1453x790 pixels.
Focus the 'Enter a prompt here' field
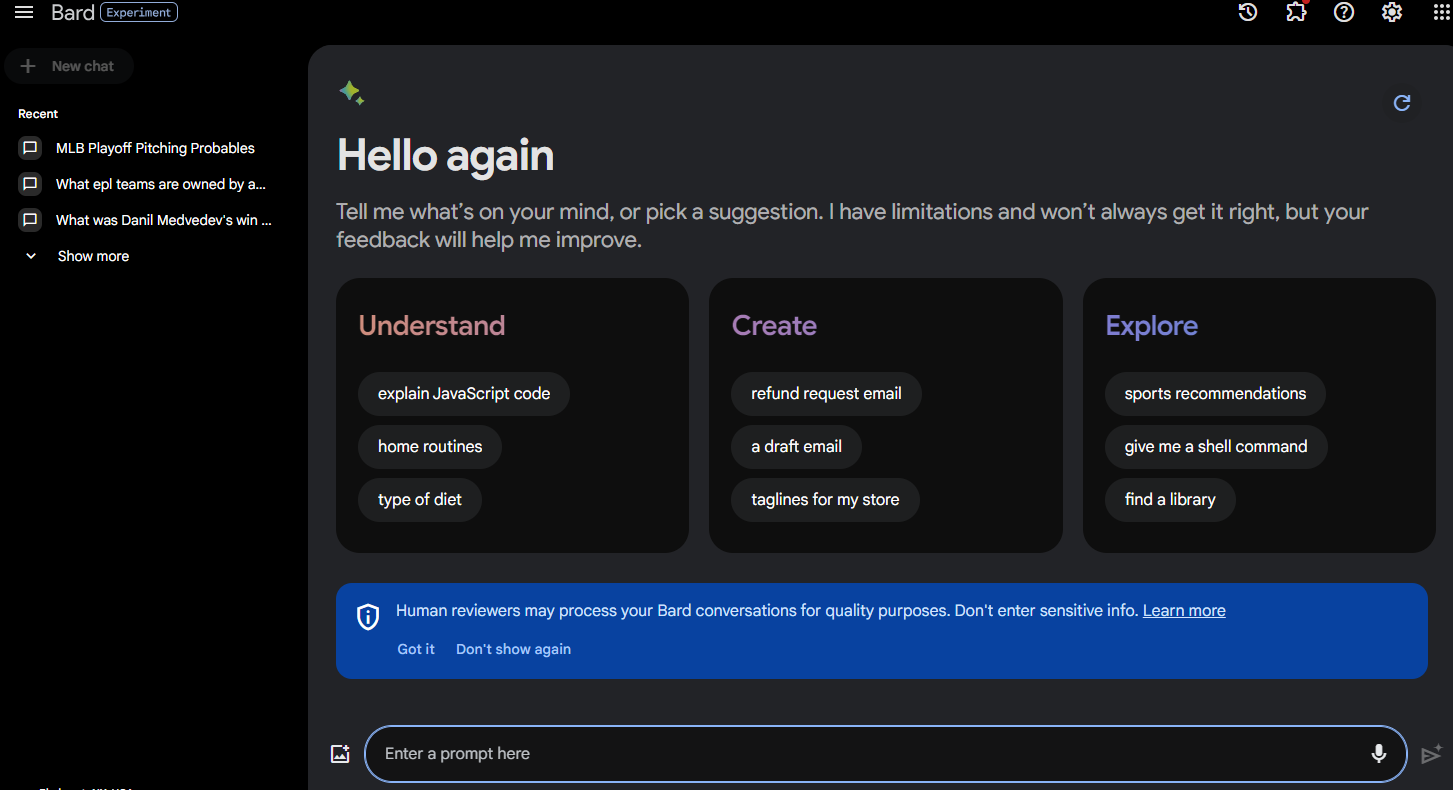pos(885,754)
